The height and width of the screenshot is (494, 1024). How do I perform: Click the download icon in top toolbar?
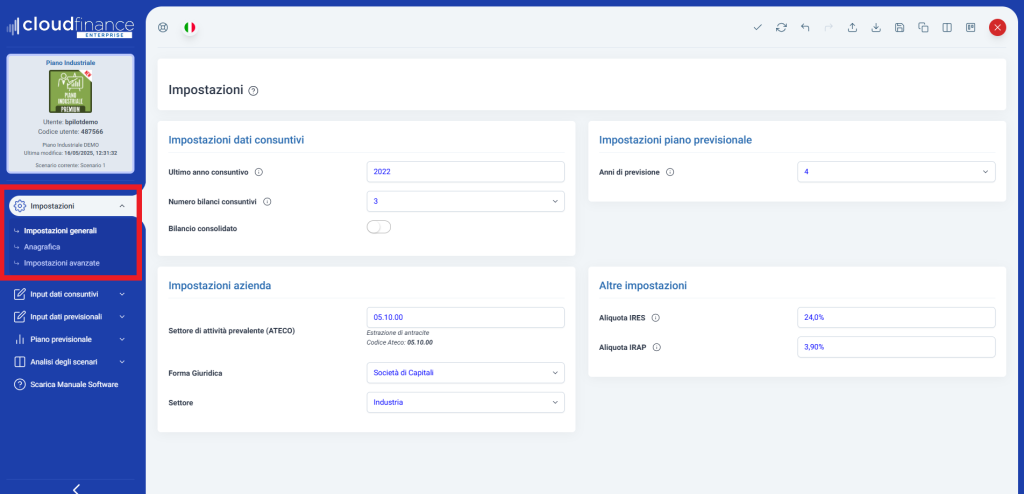point(876,27)
